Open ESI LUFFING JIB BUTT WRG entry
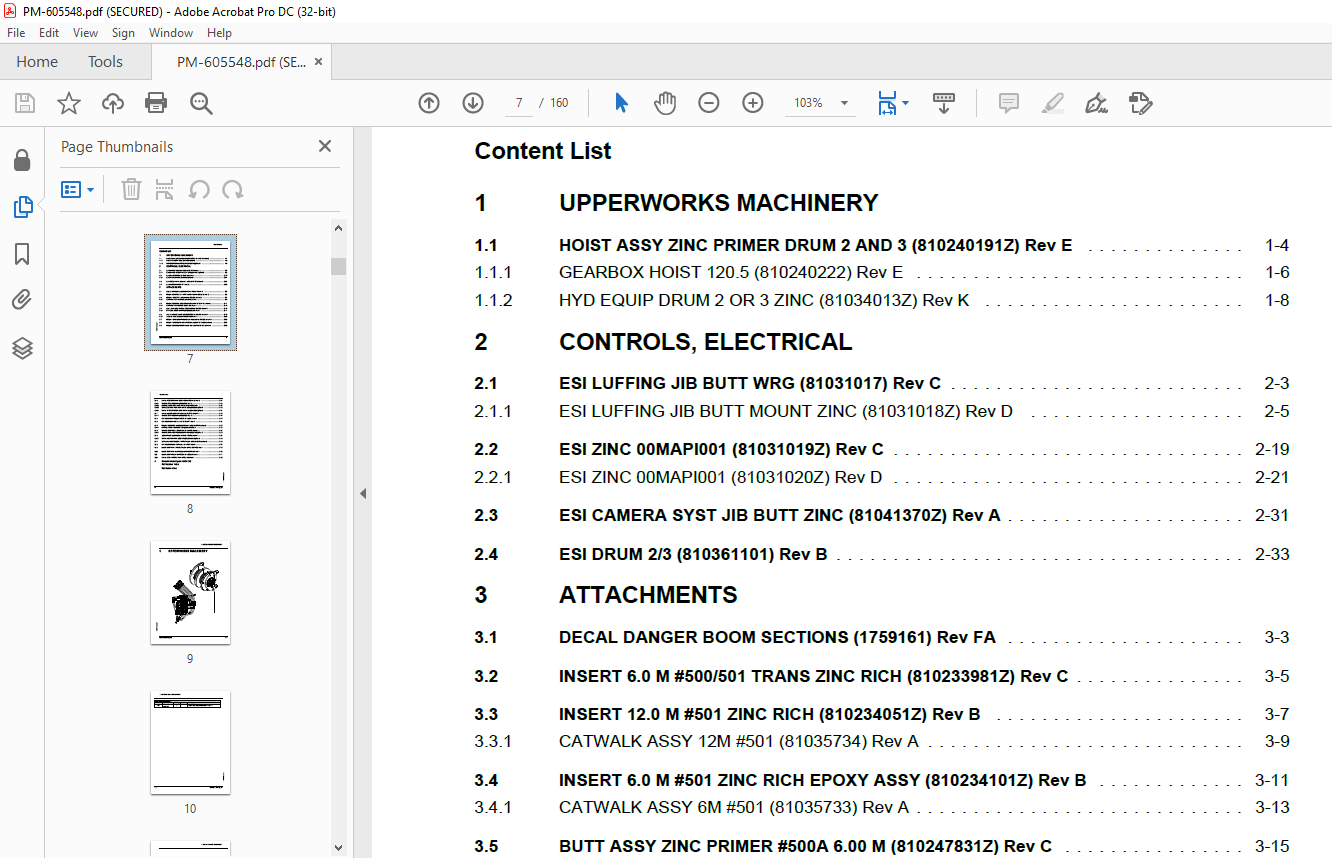 (750, 383)
